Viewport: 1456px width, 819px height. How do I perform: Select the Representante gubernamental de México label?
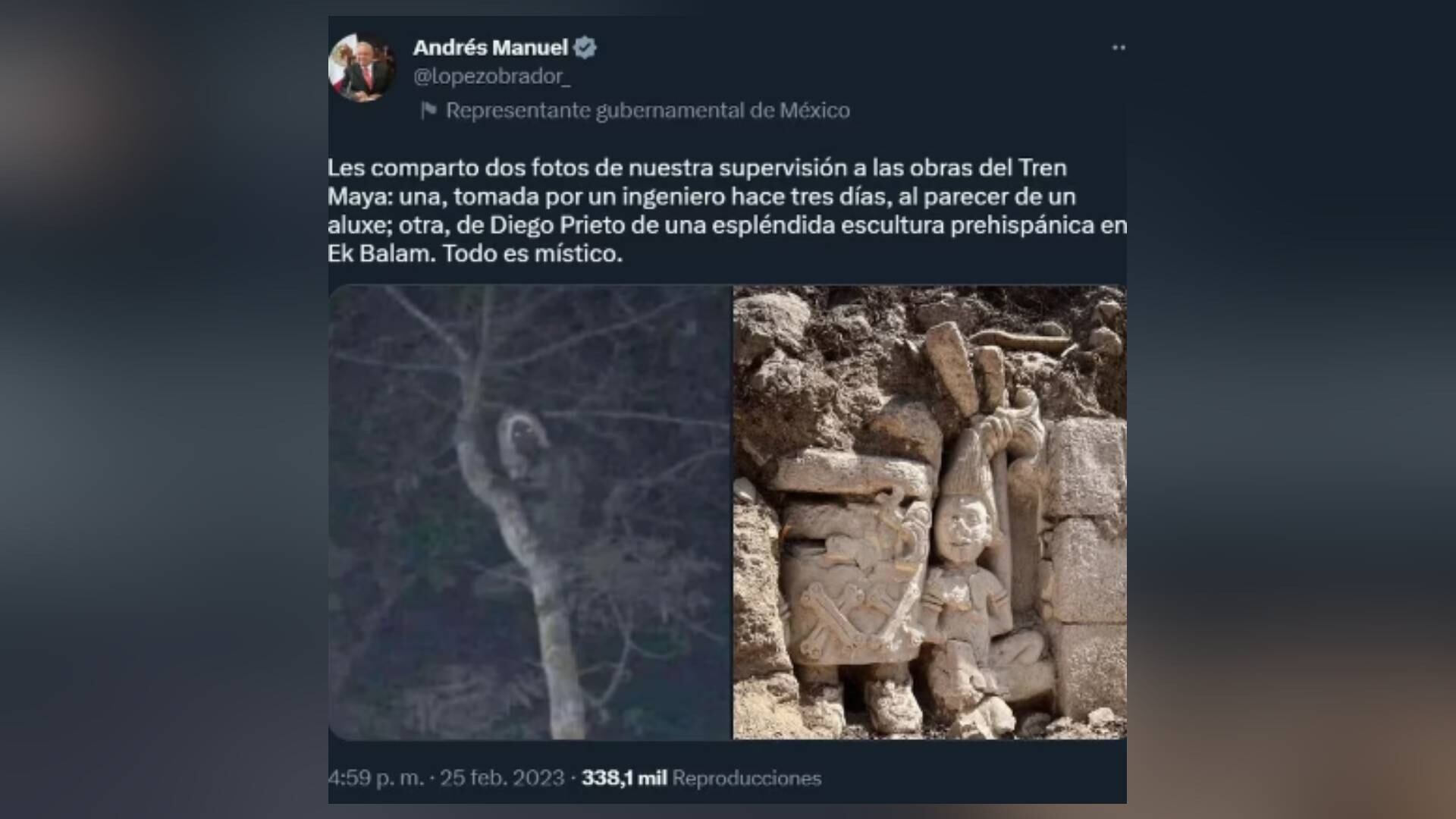tap(648, 110)
